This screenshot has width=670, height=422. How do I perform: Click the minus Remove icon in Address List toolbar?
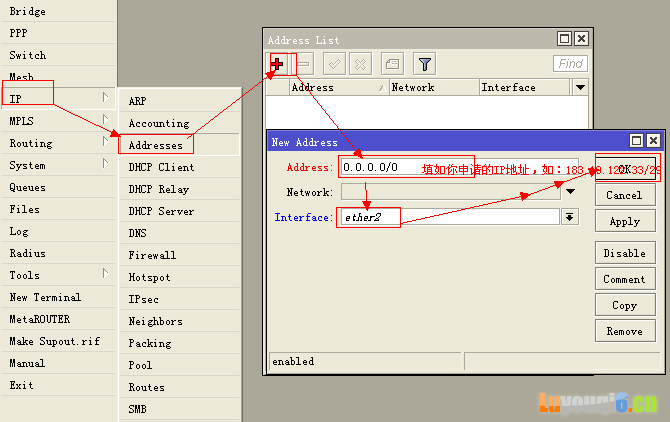click(x=303, y=64)
